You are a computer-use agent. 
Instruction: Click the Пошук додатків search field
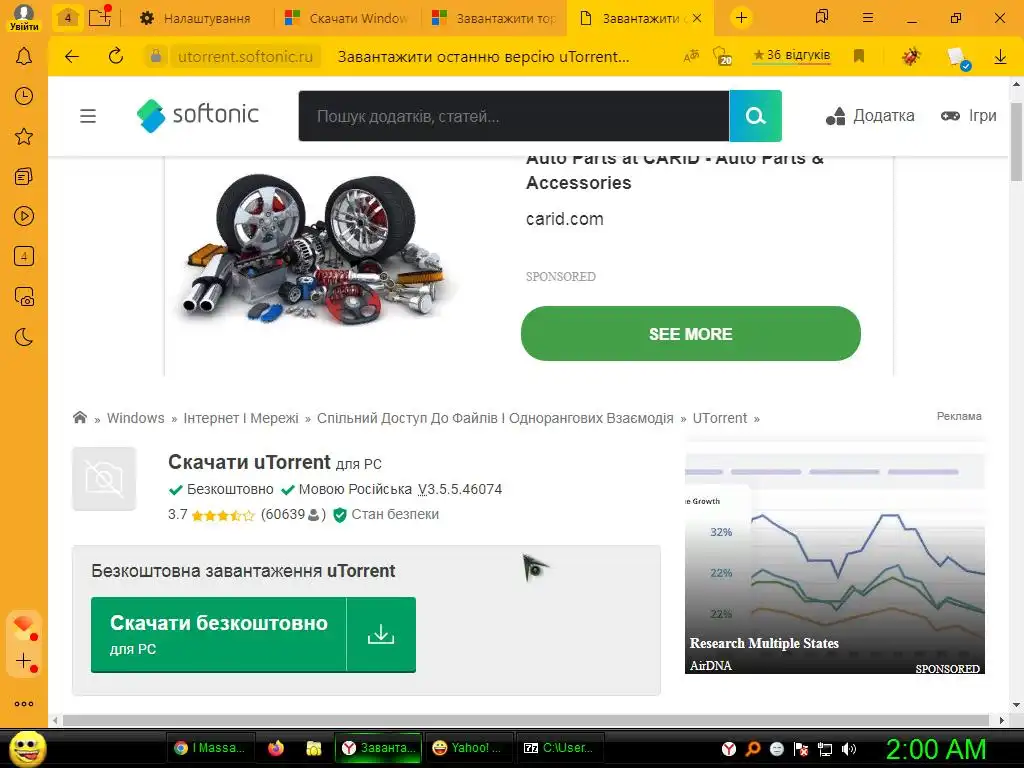coord(513,116)
